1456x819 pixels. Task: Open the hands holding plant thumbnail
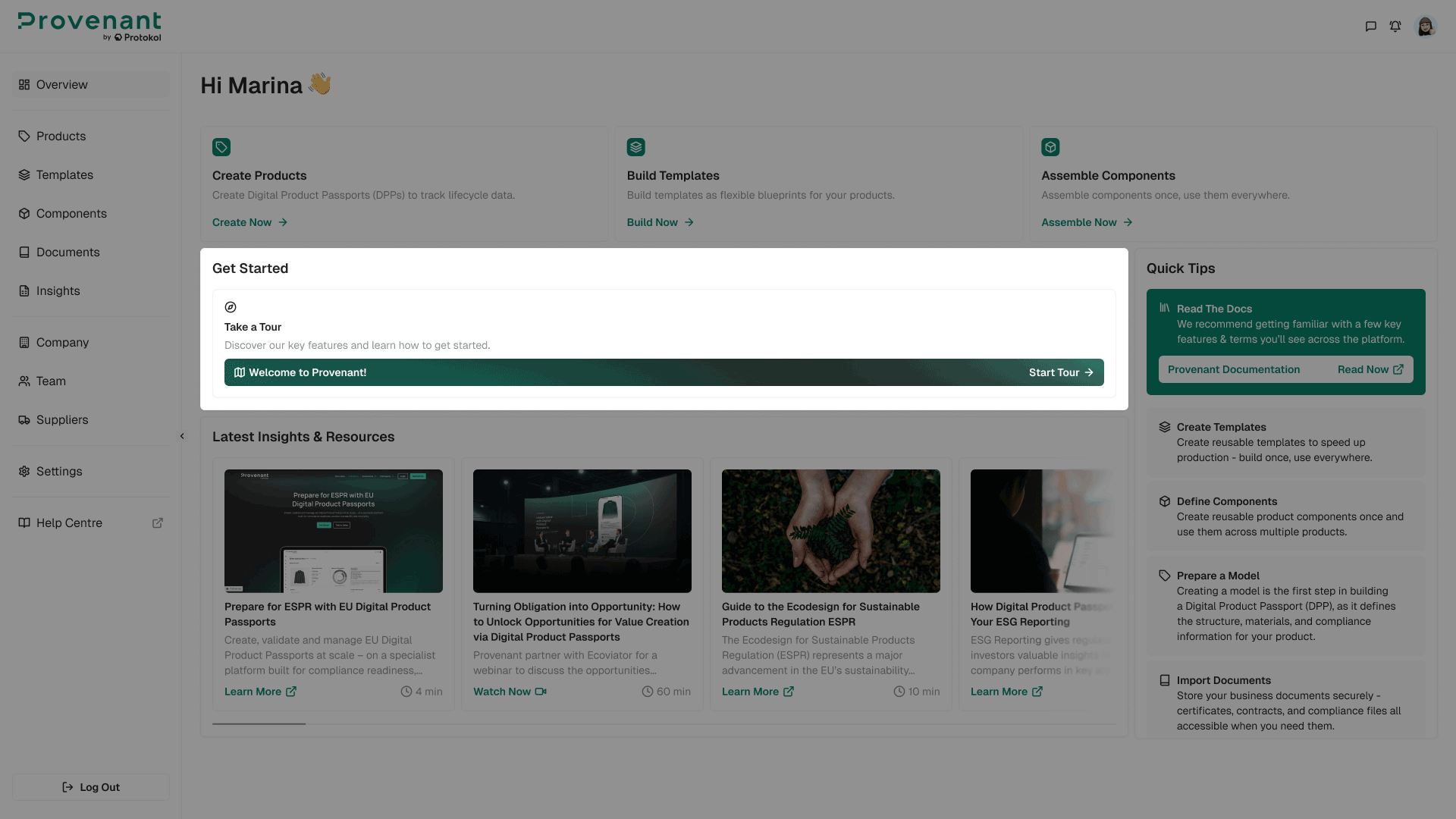(x=831, y=531)
